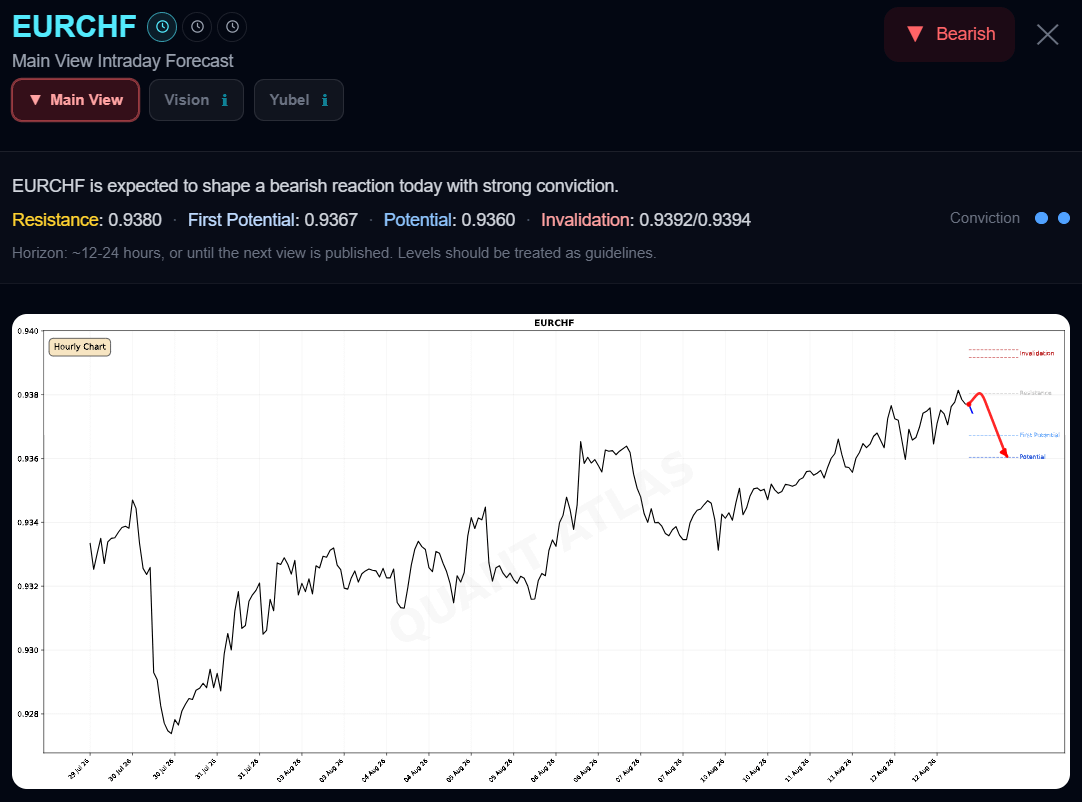Click the 0.940 y-axis value

(x=28, y=331)
